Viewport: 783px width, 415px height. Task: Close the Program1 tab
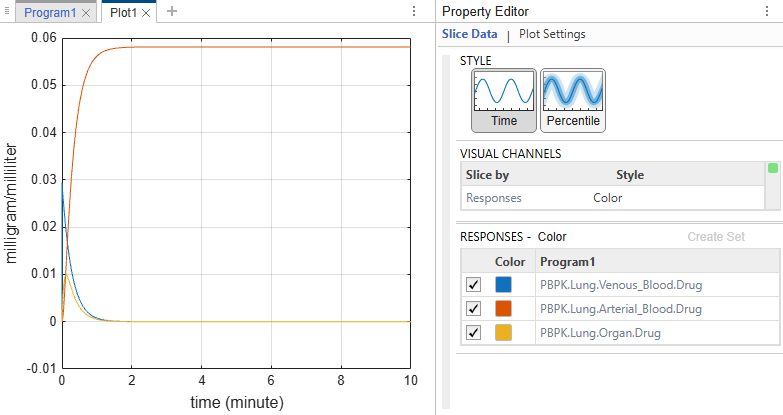tap(86, 13)
